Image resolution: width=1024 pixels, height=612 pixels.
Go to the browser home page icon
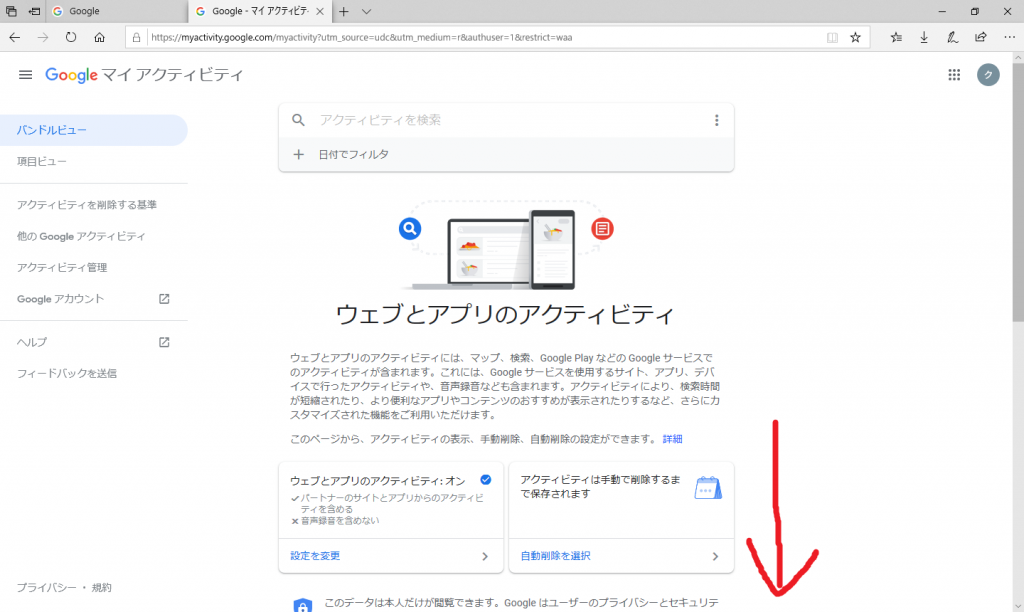99,38
